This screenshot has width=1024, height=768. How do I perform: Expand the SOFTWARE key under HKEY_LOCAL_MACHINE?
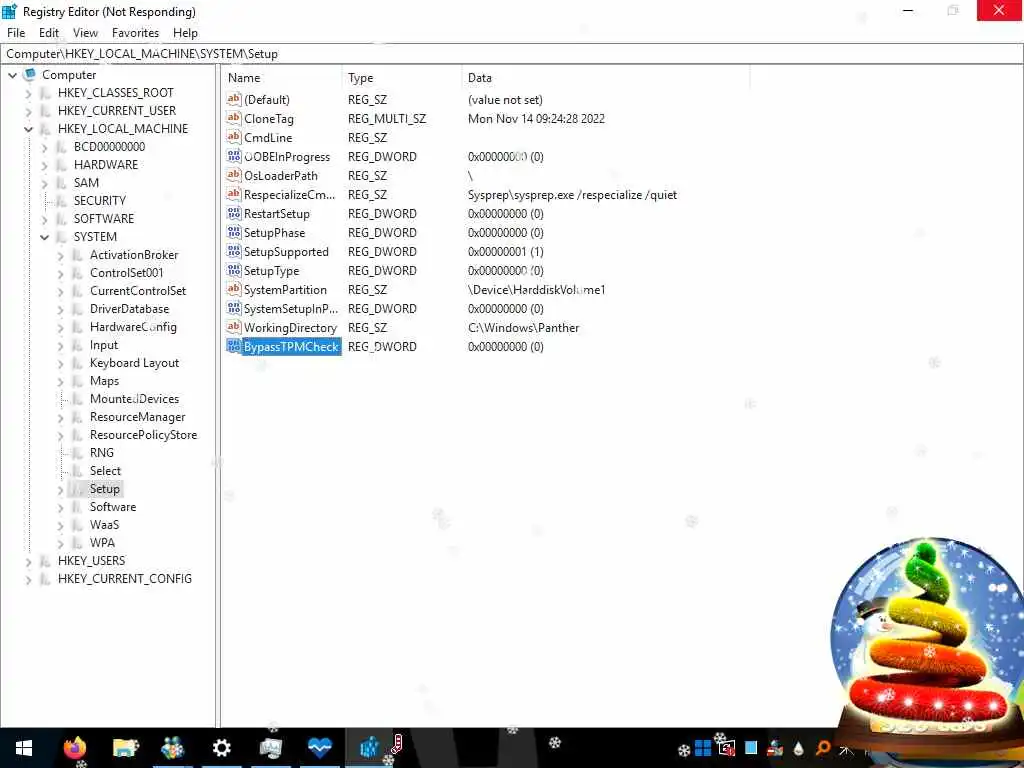pyautogui.click(x=44, y=219)
